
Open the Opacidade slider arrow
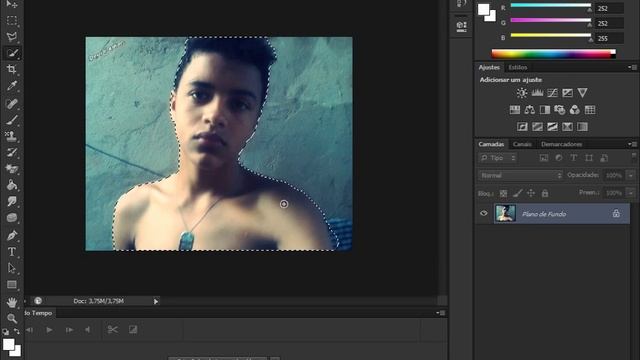pyautogui.click(x=631, y=176)
